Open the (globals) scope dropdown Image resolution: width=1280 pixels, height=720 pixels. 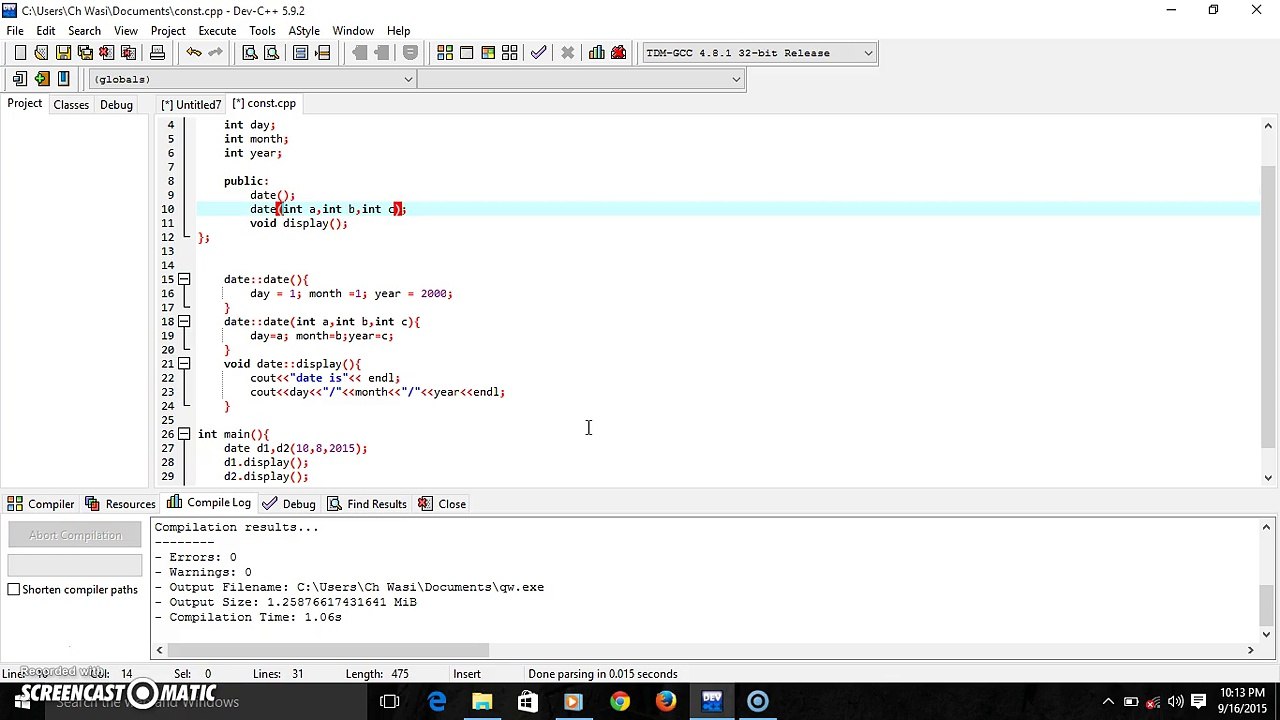[253, 79]
